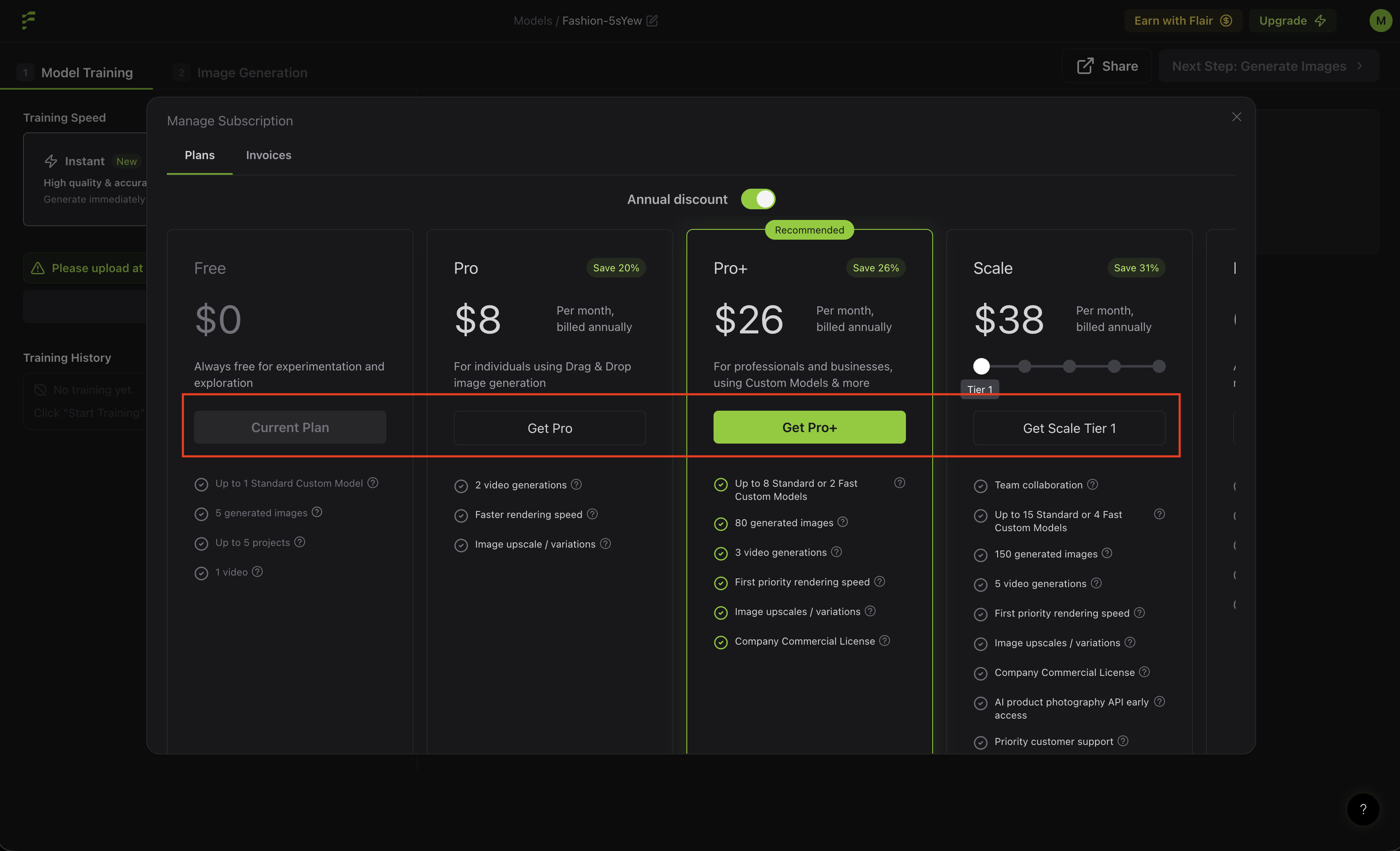The image size is (1400, 851).
Task: Click info icon beside 80 generated images
Action: pos(843,522)
